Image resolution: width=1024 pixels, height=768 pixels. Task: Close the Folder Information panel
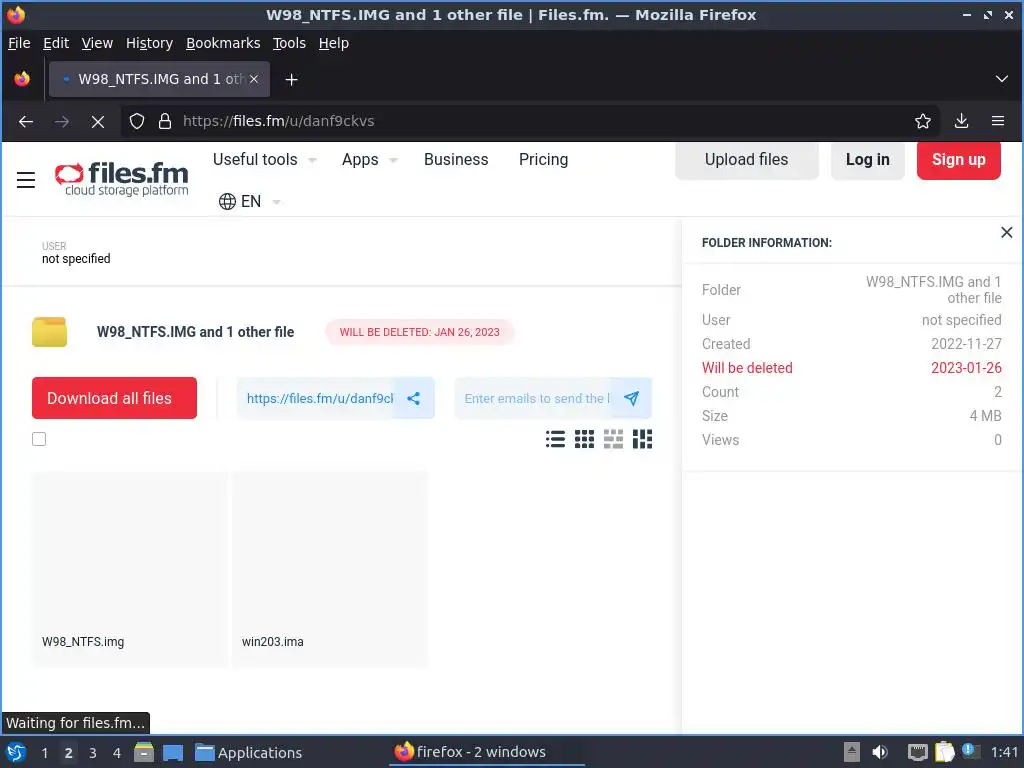click(1006, 232)
